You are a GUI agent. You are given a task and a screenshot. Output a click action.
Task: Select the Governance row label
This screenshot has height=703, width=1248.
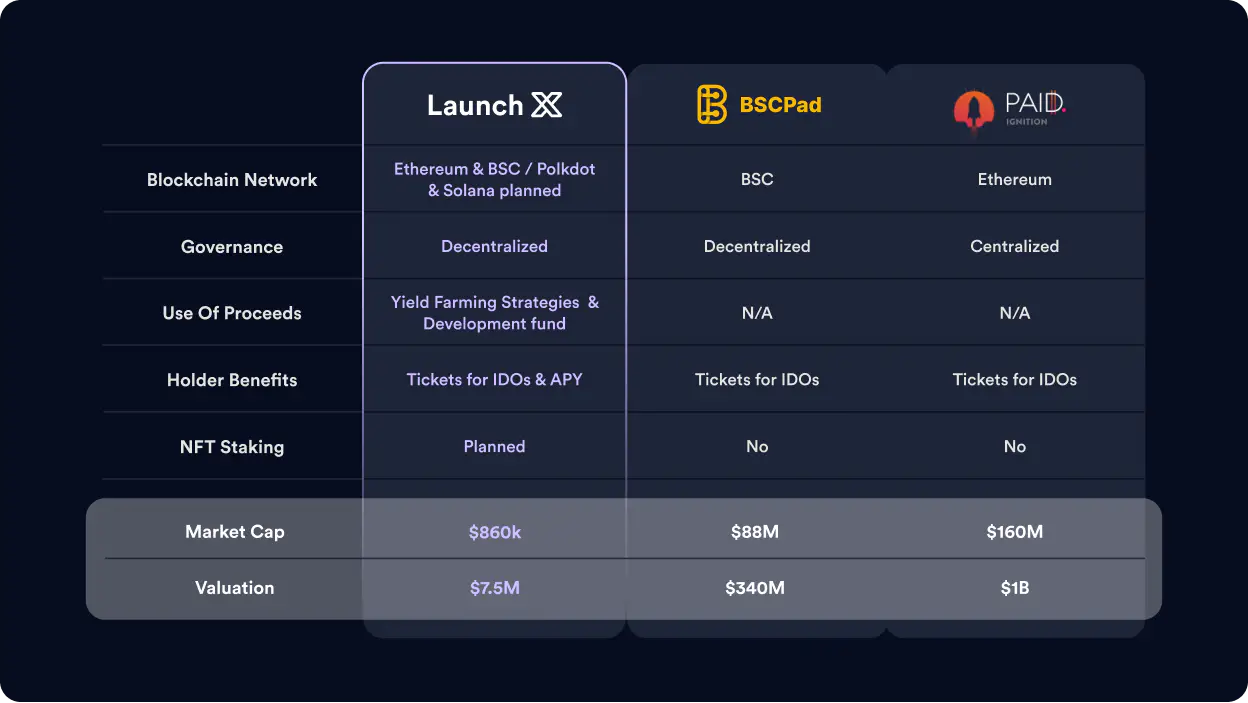232,247
